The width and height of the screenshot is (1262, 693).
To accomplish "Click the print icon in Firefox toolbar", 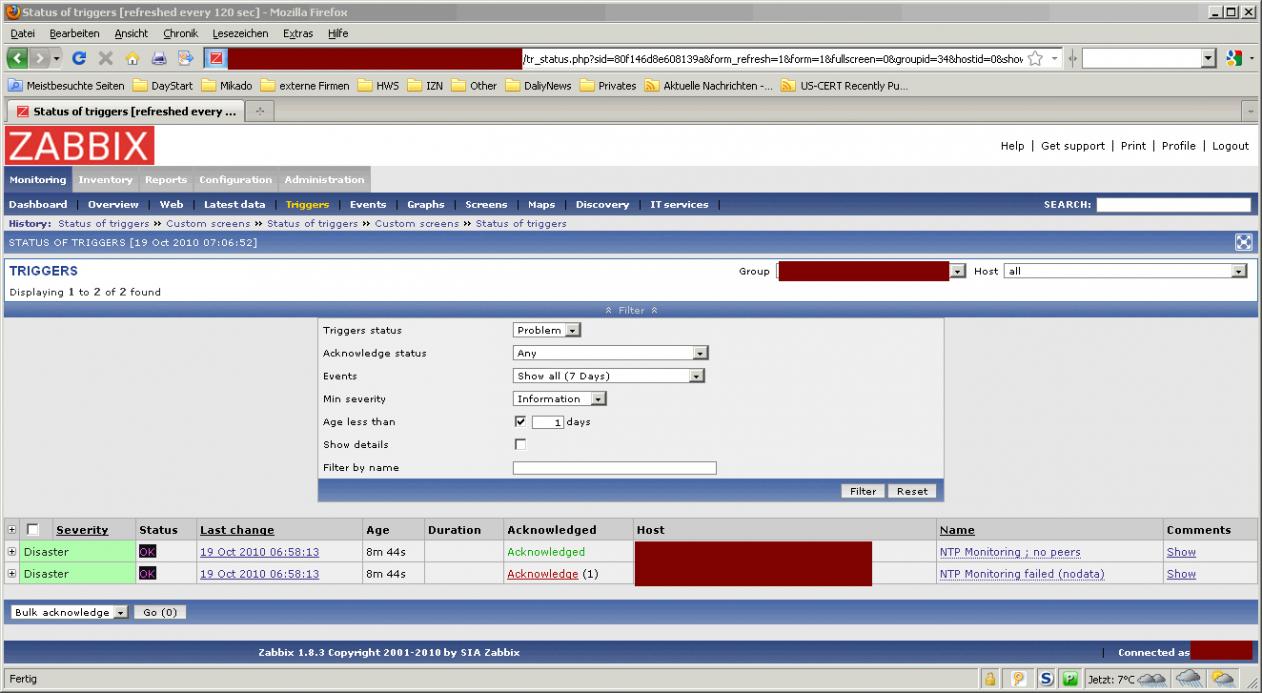I will tap(159, 59).
